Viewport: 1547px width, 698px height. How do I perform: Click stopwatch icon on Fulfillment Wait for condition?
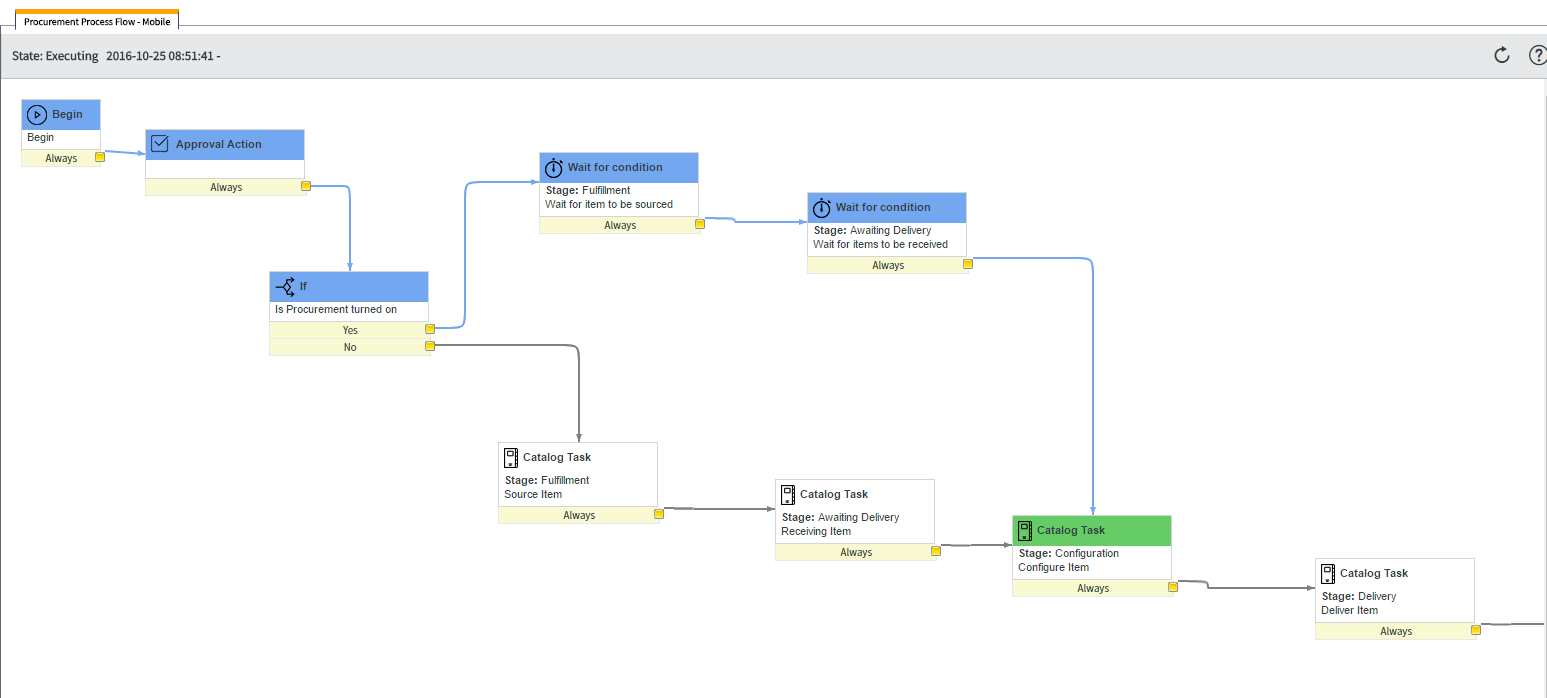click(x=553, y=167)
